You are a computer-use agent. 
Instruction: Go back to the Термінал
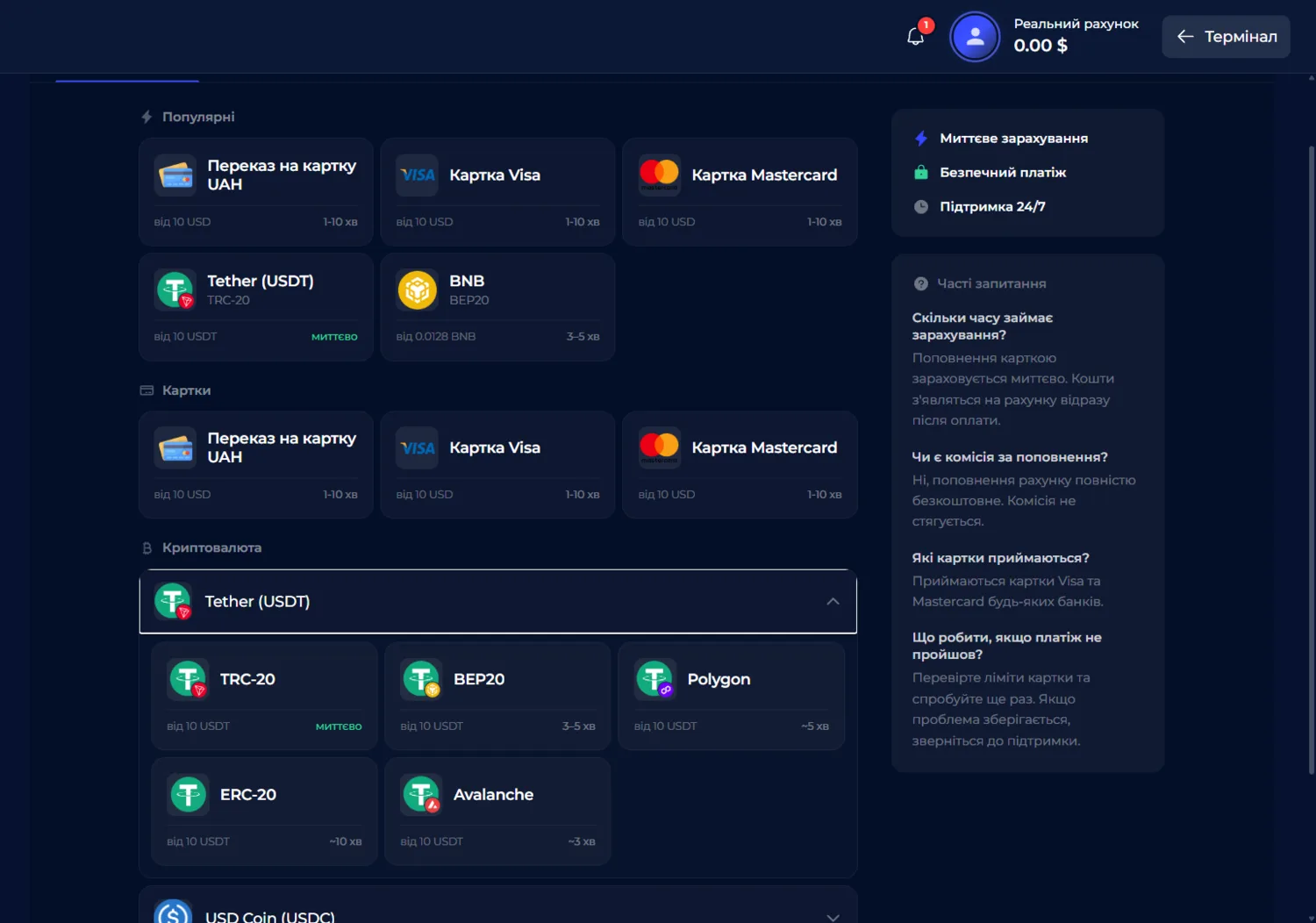(1226, 37)
